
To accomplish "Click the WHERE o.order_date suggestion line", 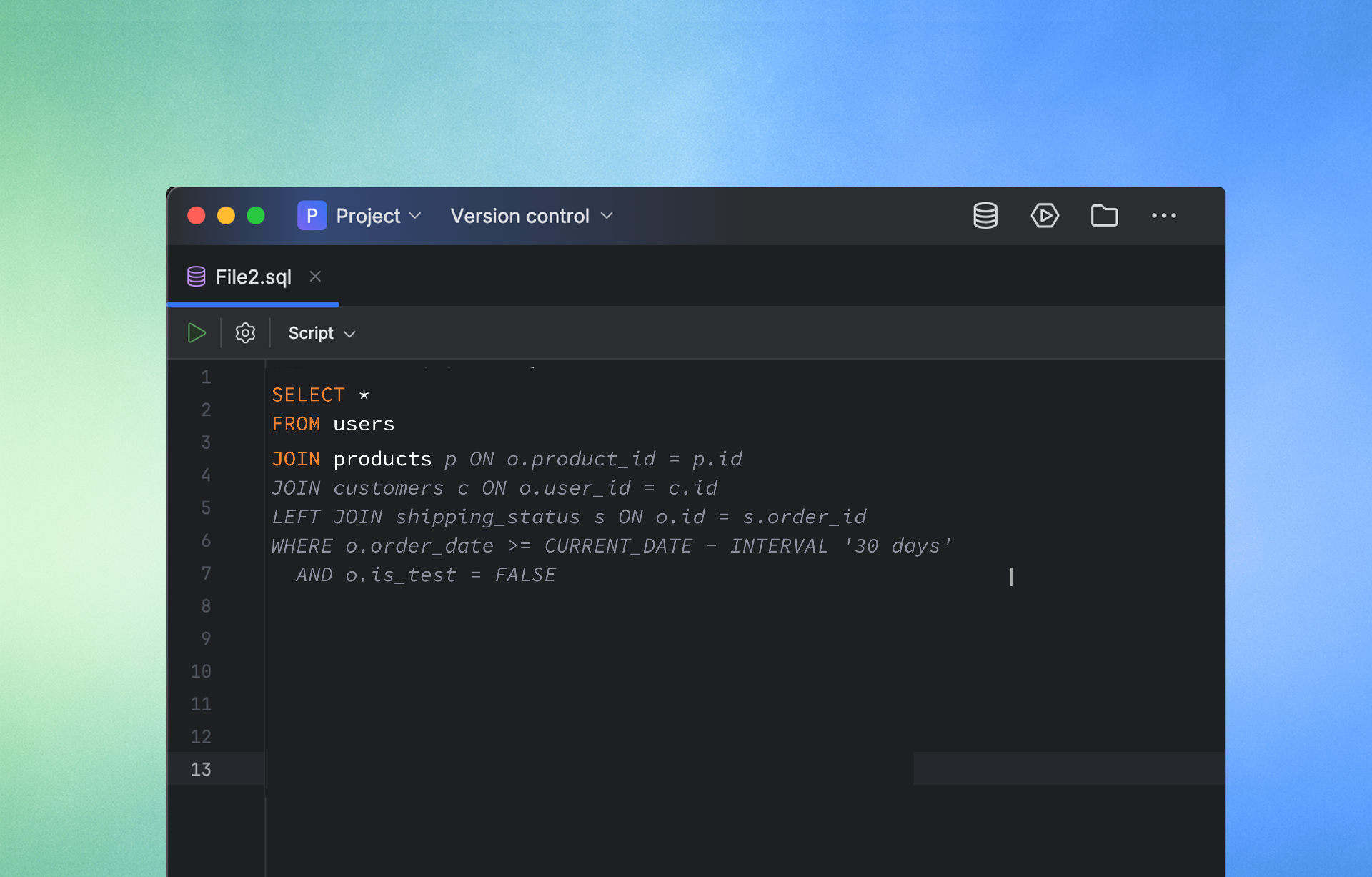I will [612, 546].
